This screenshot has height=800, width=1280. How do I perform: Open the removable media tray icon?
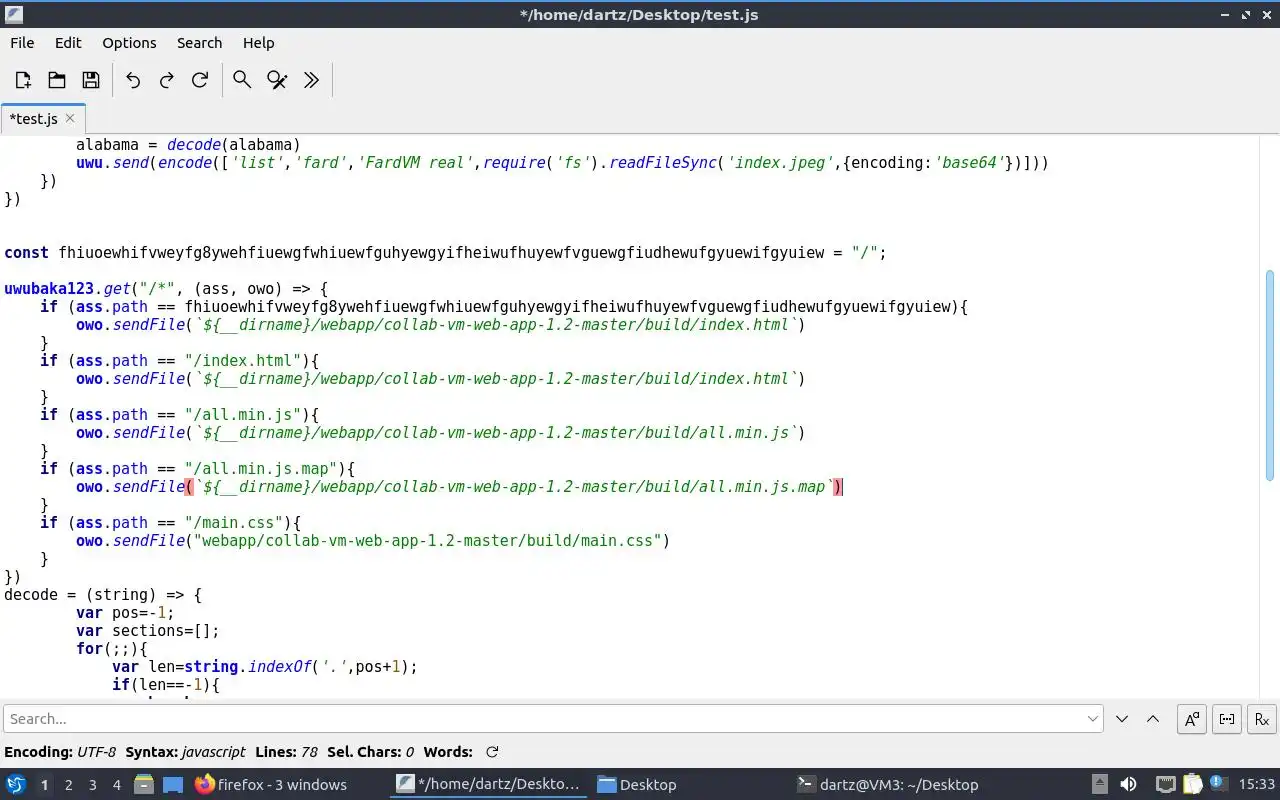point(1099,785)
